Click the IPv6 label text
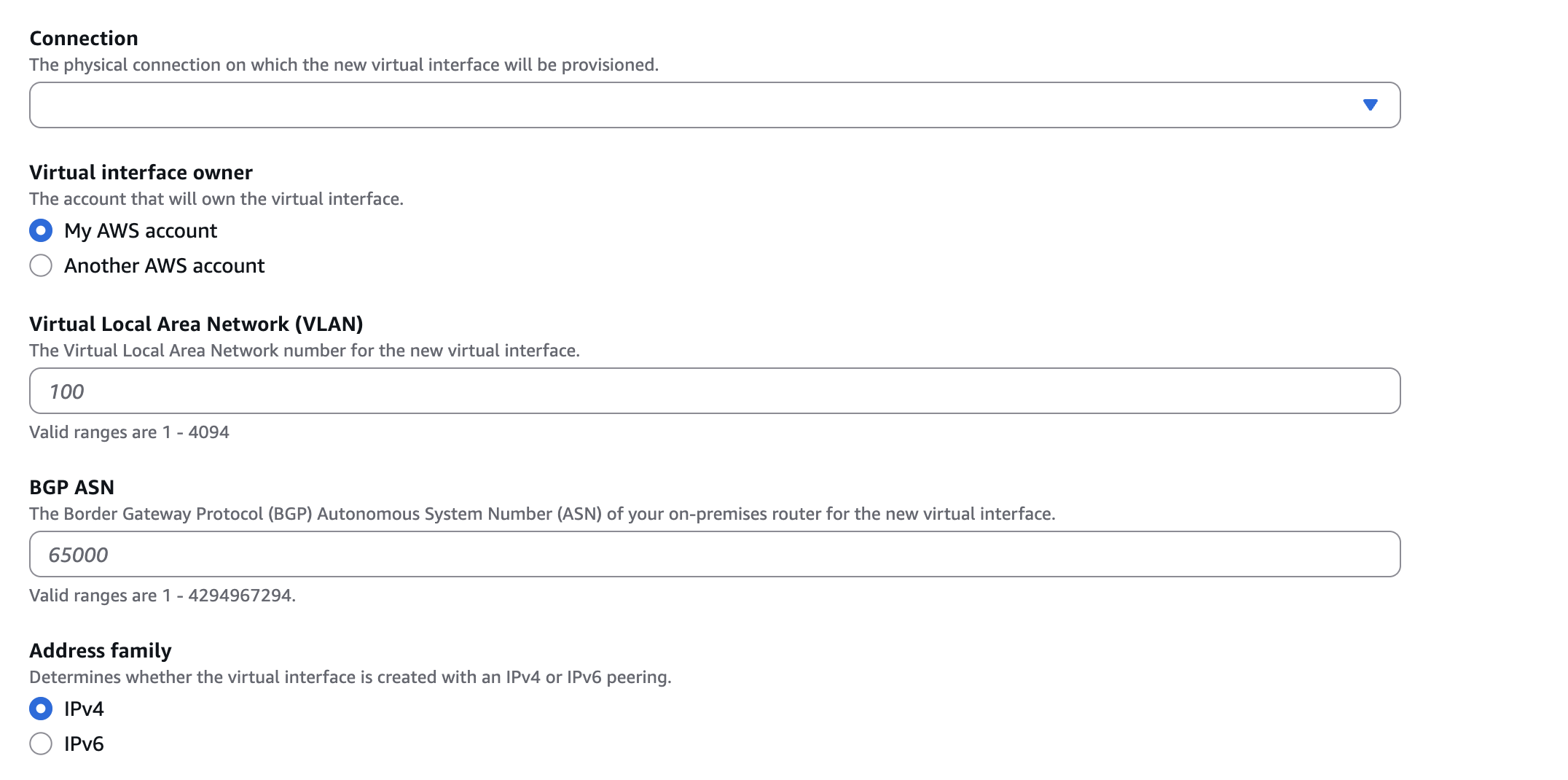Screen dimensions: 1568x780 [84, 744]
